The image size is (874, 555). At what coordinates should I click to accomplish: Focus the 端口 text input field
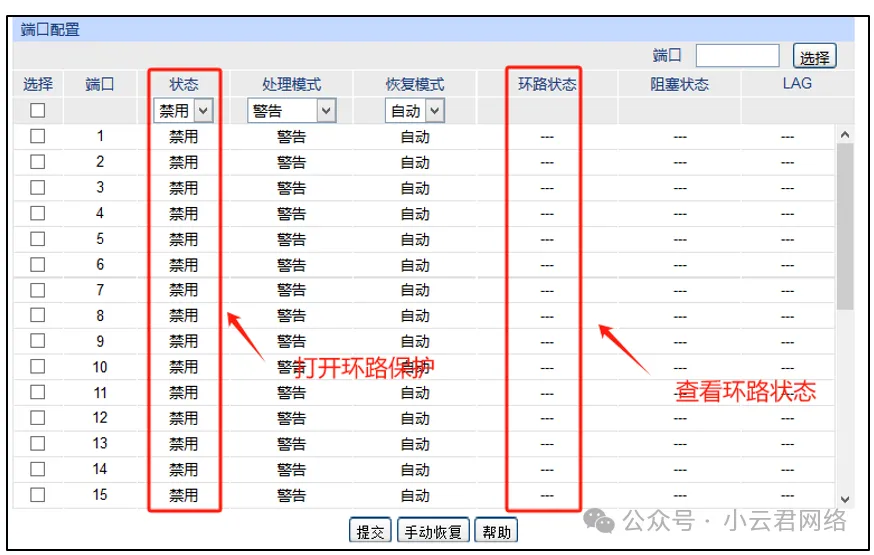737,56
